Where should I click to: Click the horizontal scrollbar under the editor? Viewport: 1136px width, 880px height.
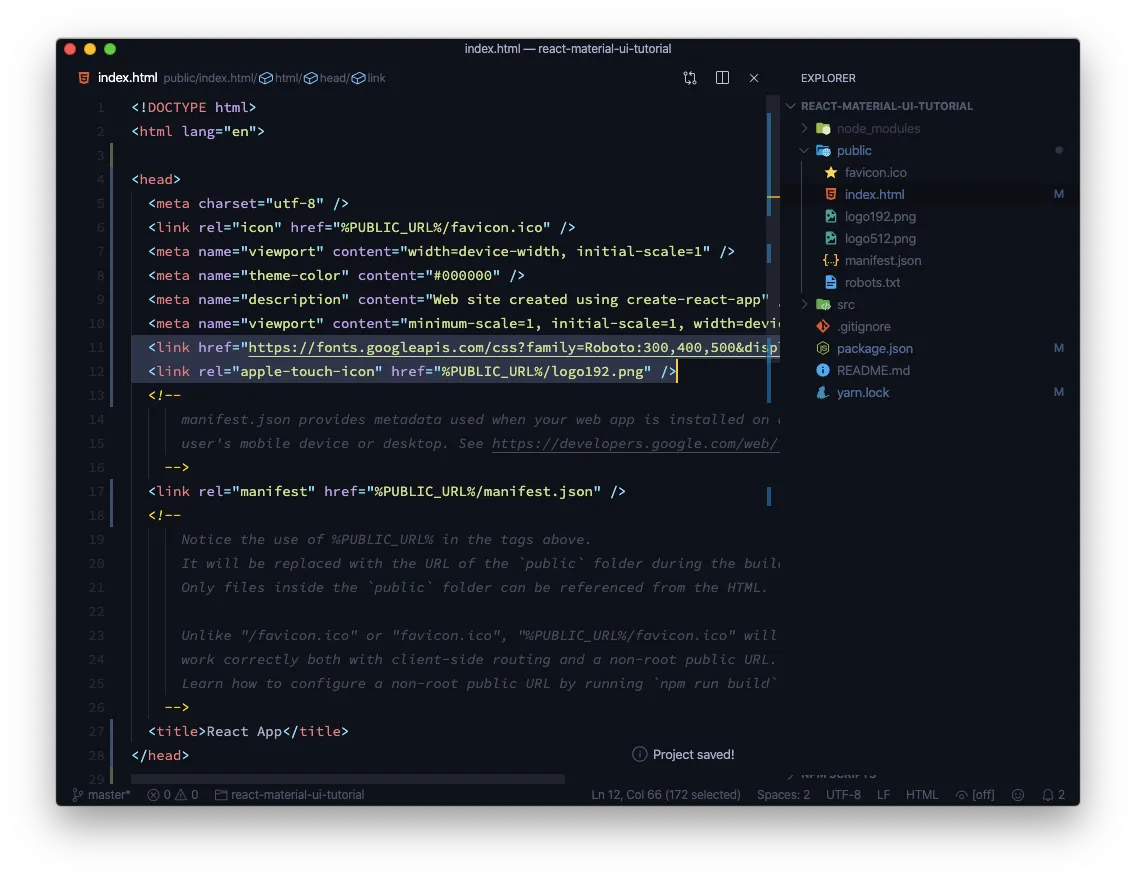point(348,779)
